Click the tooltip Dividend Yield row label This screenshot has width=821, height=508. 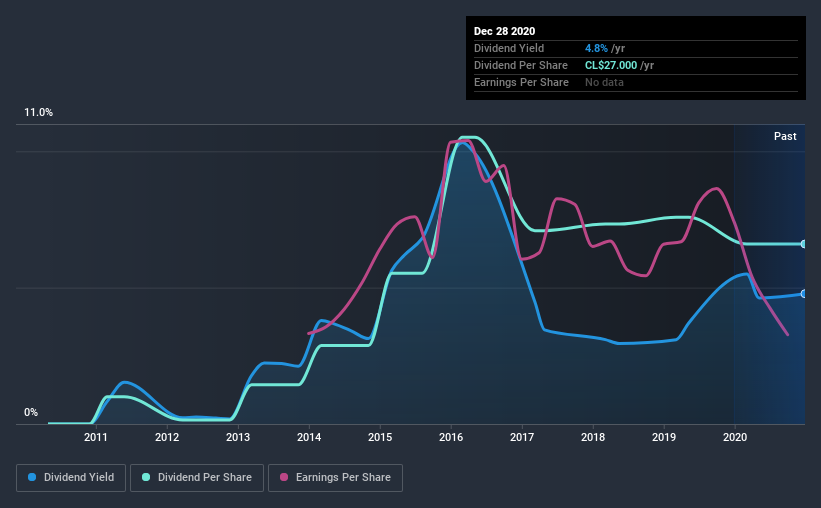[509, 48]
